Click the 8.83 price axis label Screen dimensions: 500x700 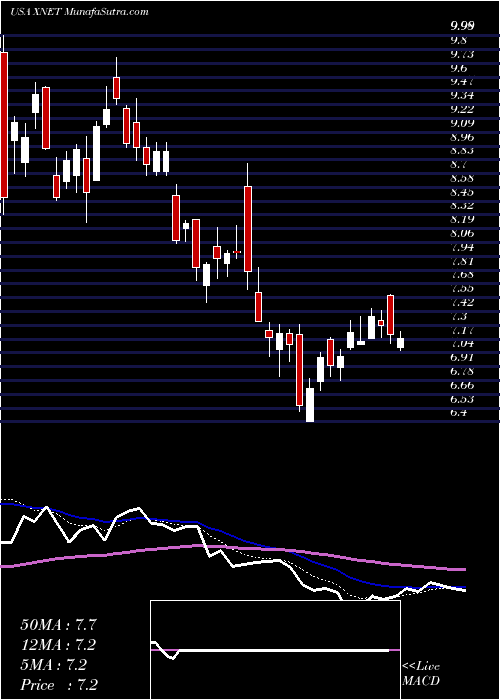[x=462, y=150]
